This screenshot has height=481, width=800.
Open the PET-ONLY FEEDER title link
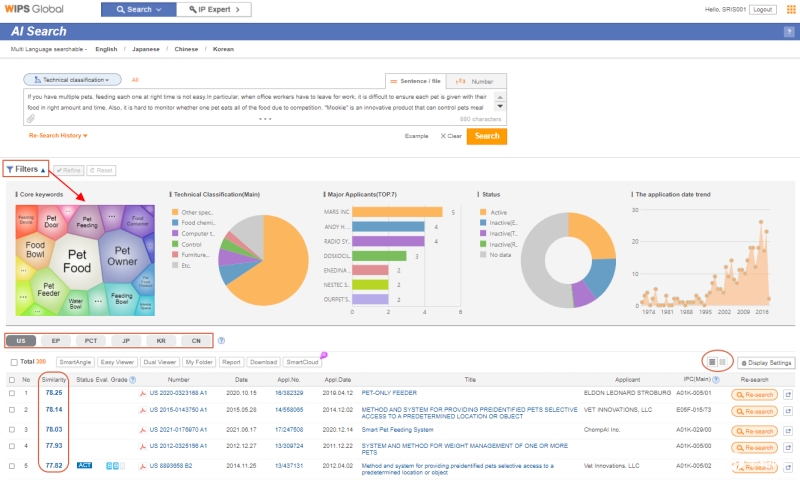coord(387,394)
